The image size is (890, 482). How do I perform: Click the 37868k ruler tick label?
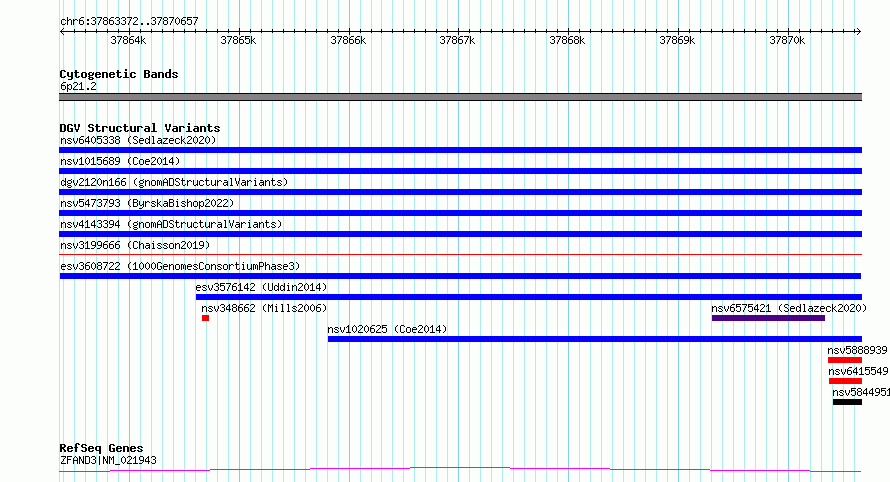pyautogui.click(x=567, y=40)
